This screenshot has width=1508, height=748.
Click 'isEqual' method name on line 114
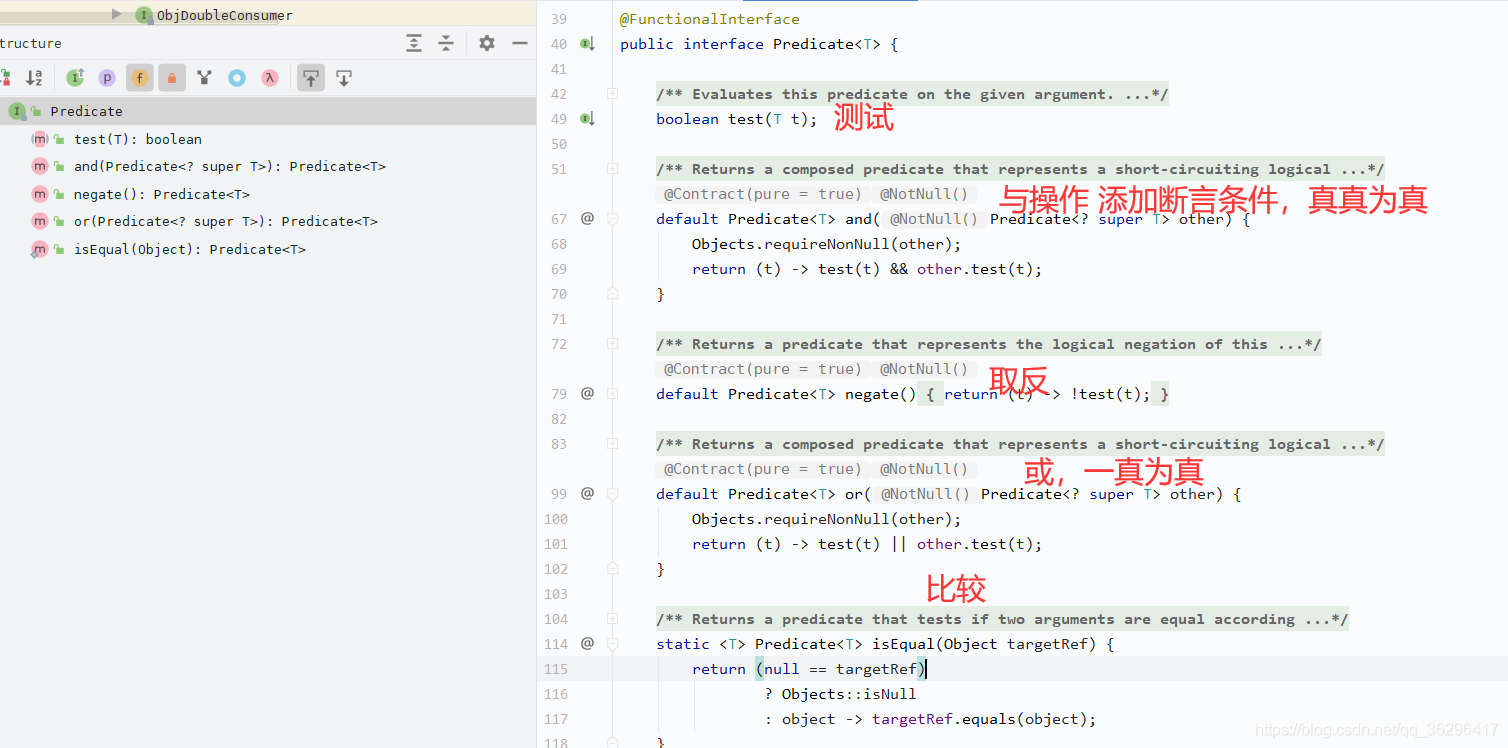tap(903, 644)
